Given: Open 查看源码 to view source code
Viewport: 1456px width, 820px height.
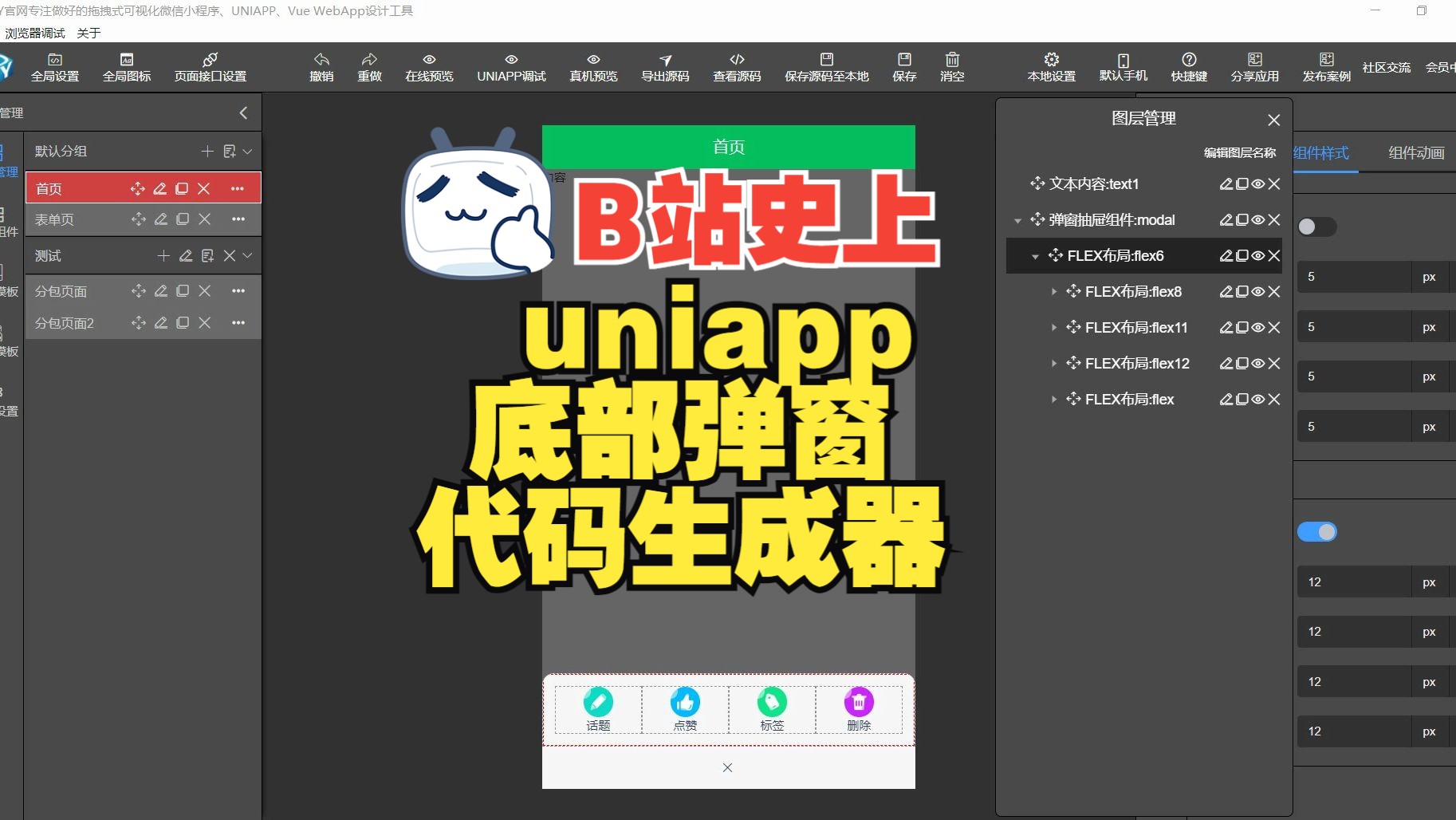Looking at the screenshot, I should click(736, 67).
